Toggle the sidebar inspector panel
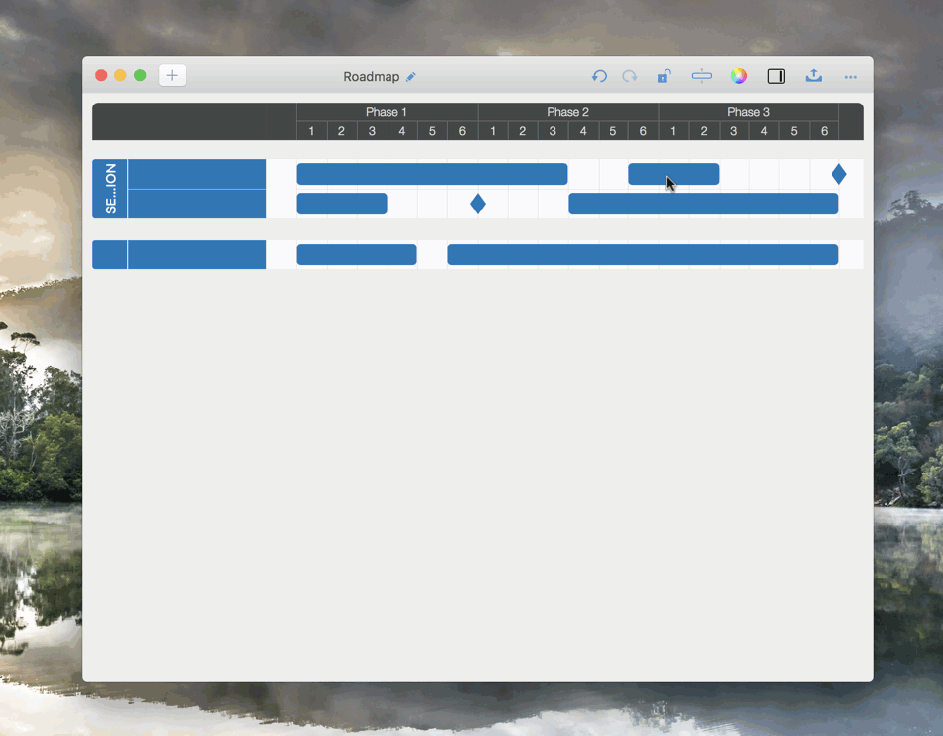Image resolution: width=943 pixels, height=736 pixels. (x=776, y=76)
